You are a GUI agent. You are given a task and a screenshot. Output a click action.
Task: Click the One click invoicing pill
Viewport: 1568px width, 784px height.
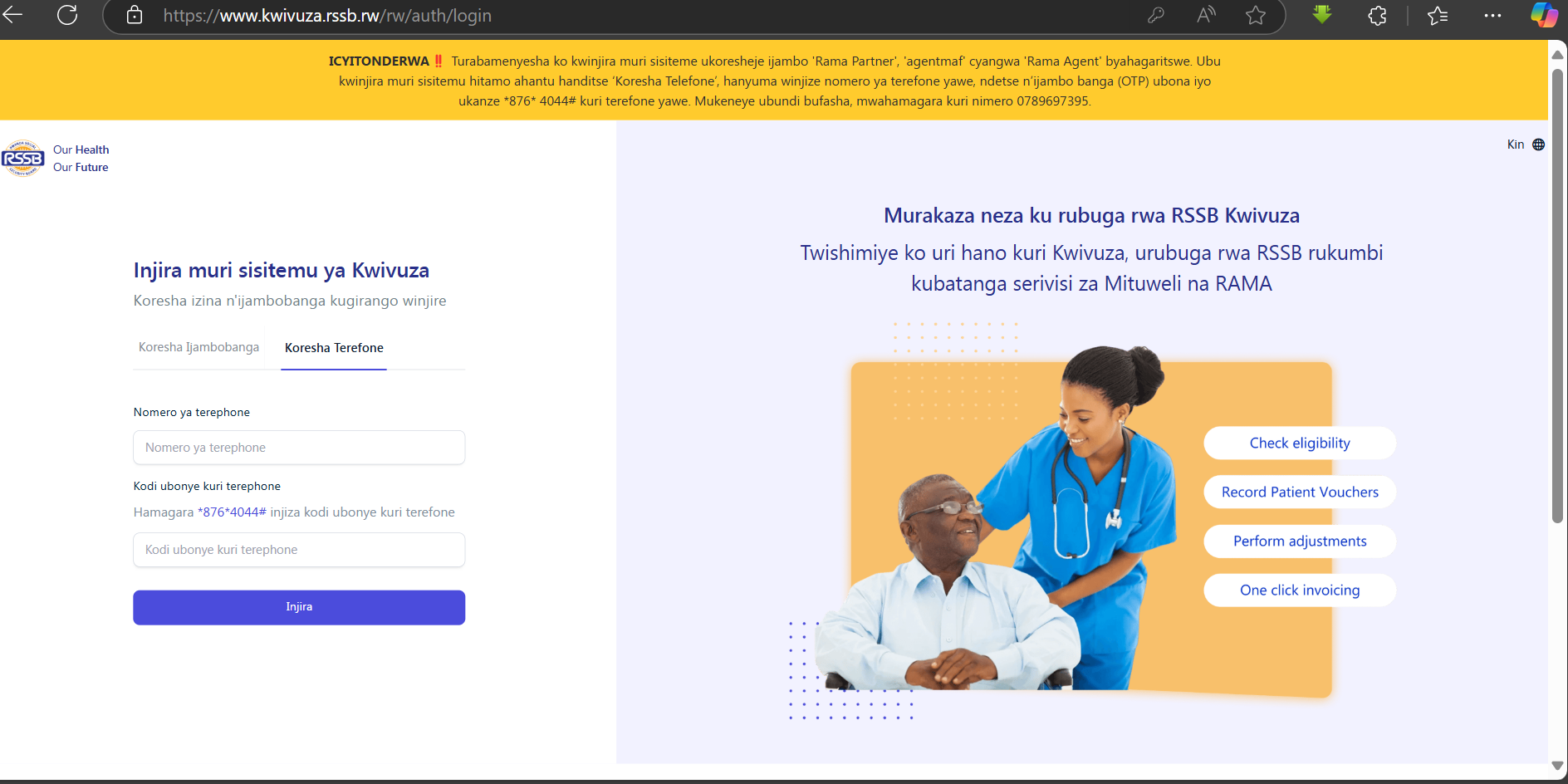1300,590
